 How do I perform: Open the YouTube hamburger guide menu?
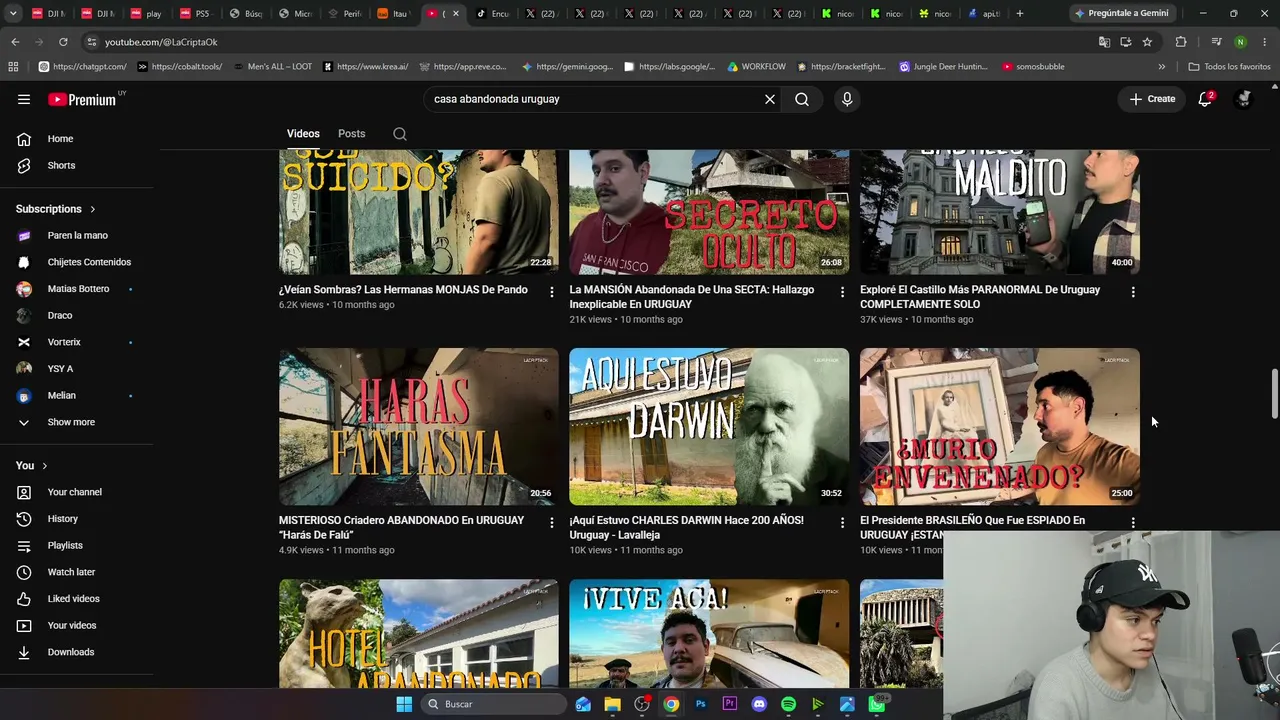click(x=24, y=99)
